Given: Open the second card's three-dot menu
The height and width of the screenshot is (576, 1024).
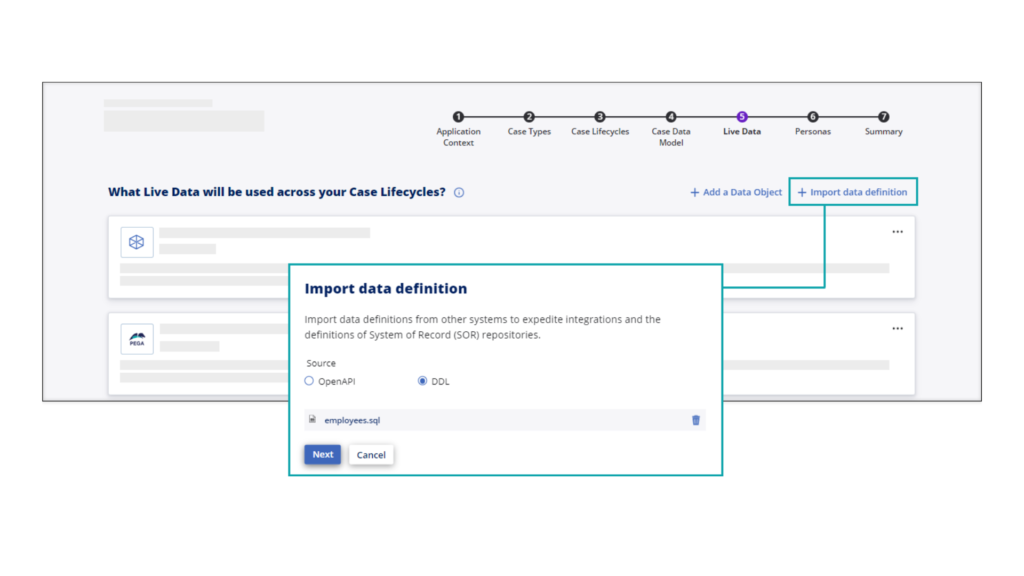Looking at the screenshot, I should [x=897, y=328].
